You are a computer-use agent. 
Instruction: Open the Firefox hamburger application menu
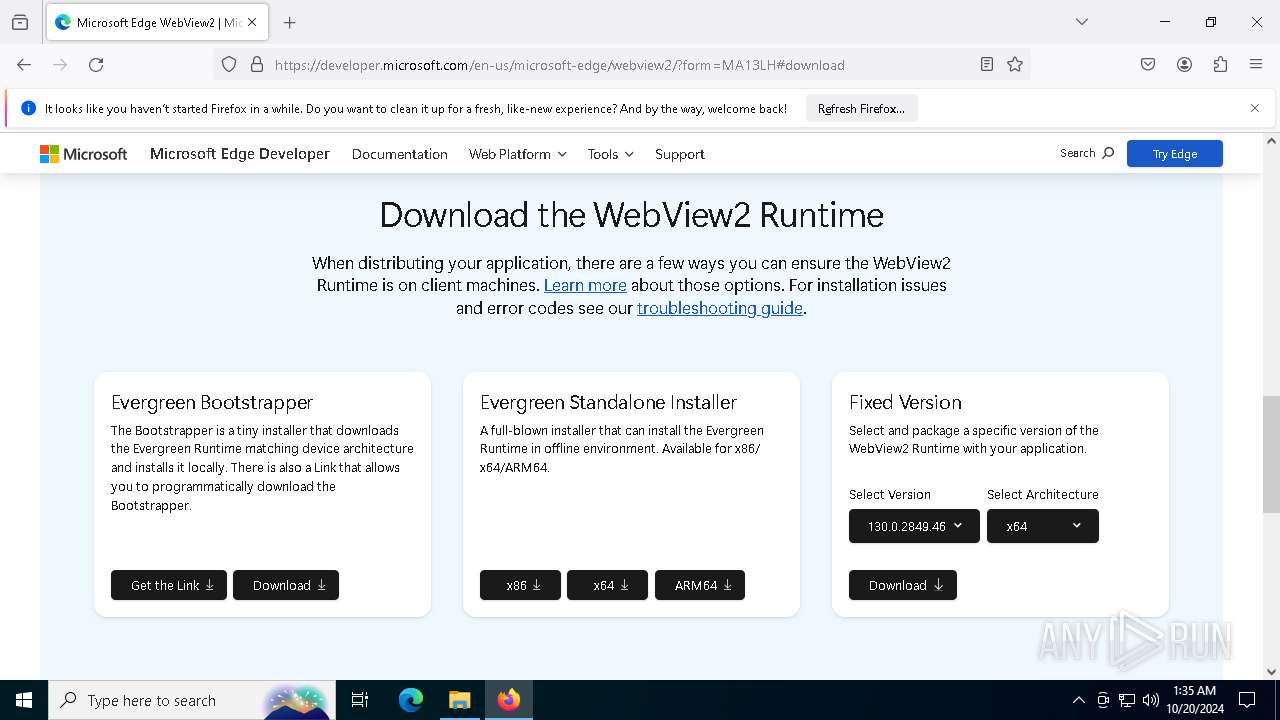1256,65
